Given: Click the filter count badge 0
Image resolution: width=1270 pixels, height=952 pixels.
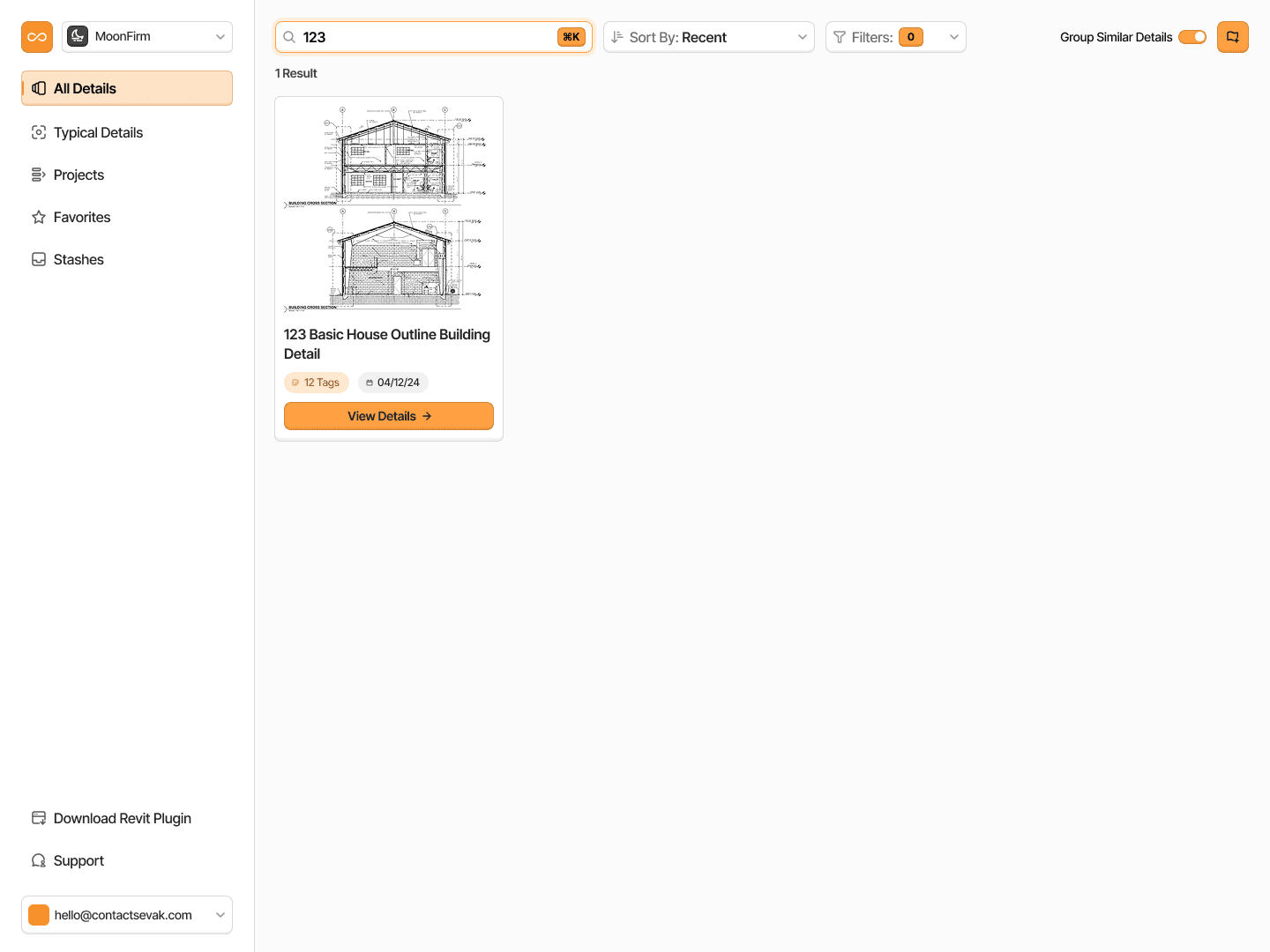Looking at the screenshot, I should 911,37.
